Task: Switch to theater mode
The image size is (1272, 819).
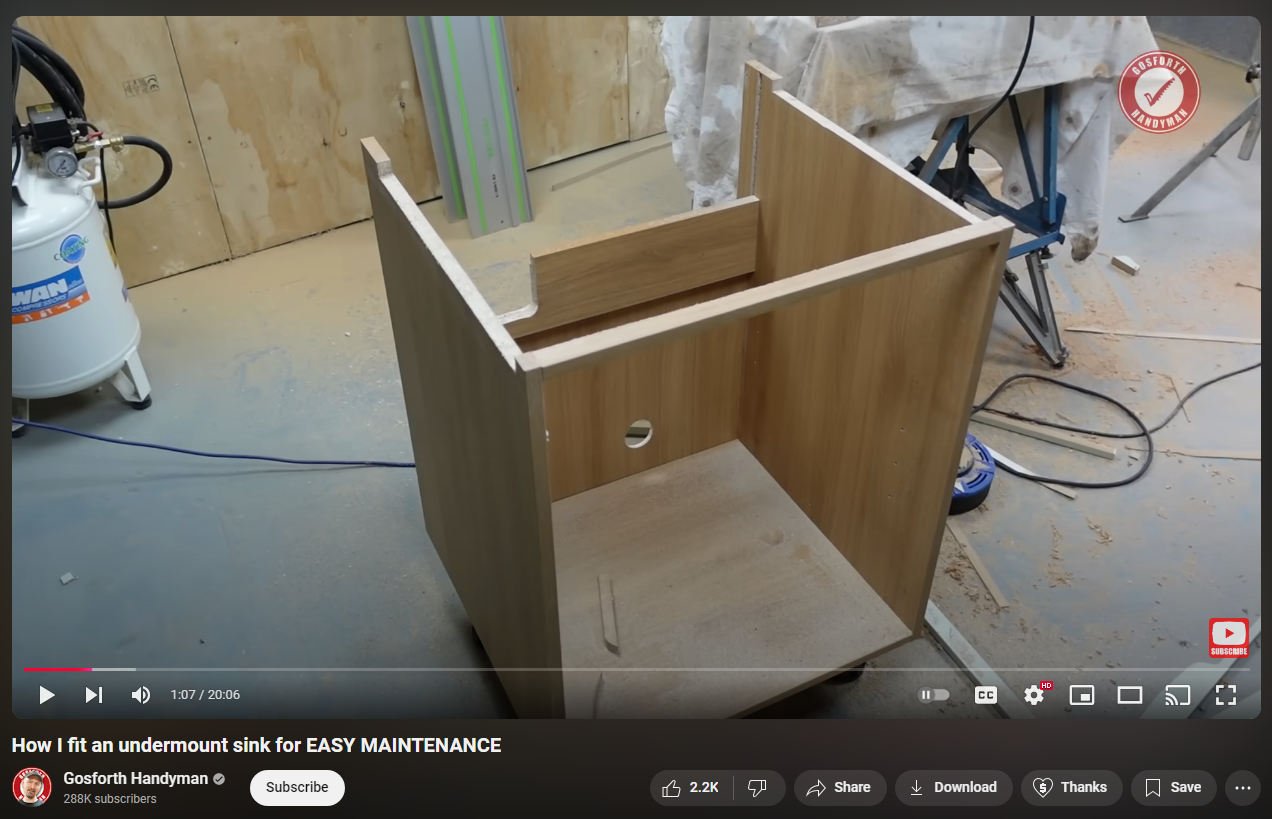Action: coord(1130,695)
